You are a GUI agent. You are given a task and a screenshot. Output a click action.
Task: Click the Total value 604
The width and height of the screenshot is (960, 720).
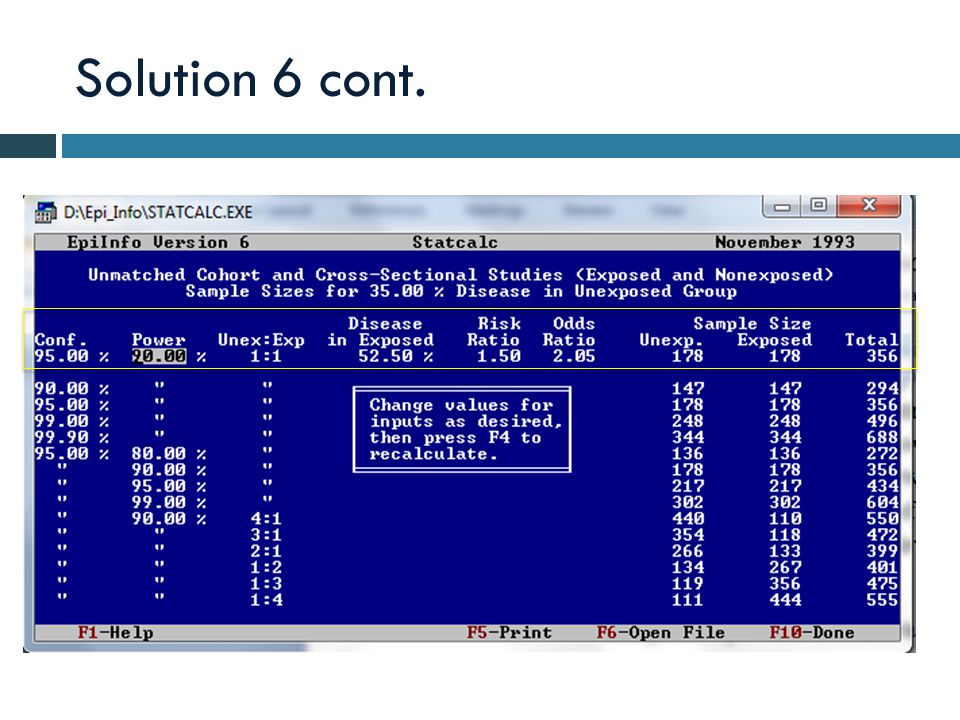pos(882,503)
